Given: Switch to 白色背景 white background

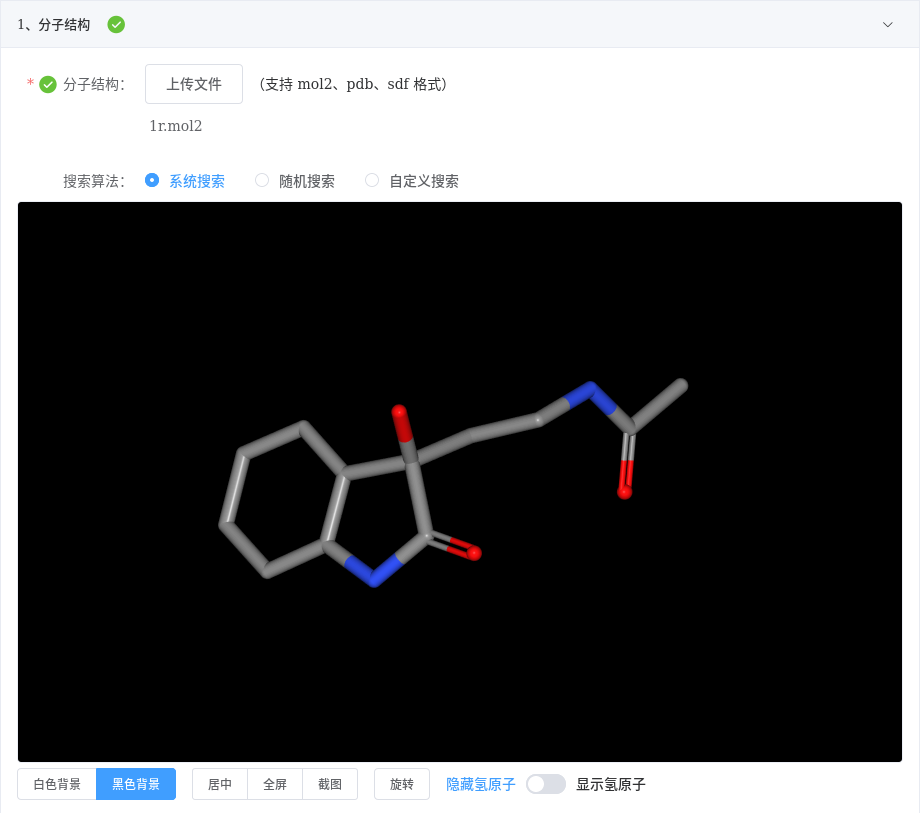Looking at the screenshot, I should [x=57, y=784].
